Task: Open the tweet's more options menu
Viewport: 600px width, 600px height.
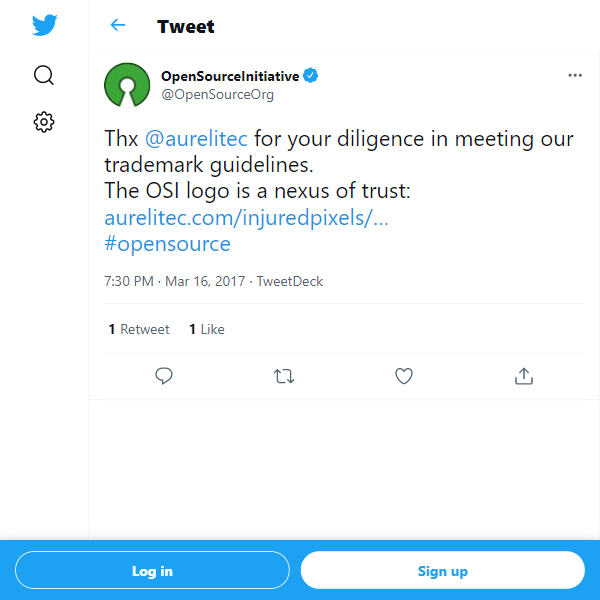Action: (575, 75)
